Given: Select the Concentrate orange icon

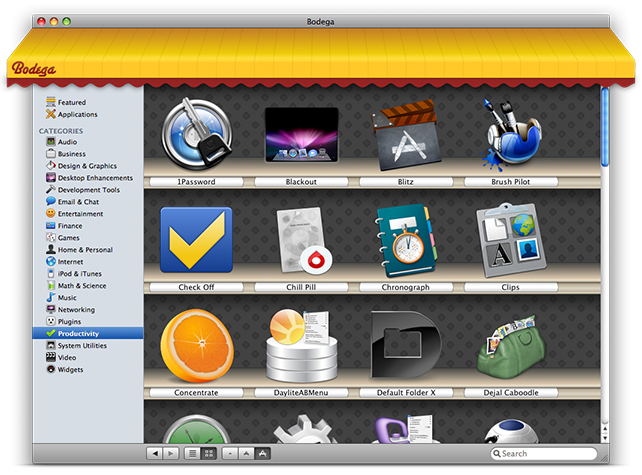Looking at the screenshot, I should 197,346.
